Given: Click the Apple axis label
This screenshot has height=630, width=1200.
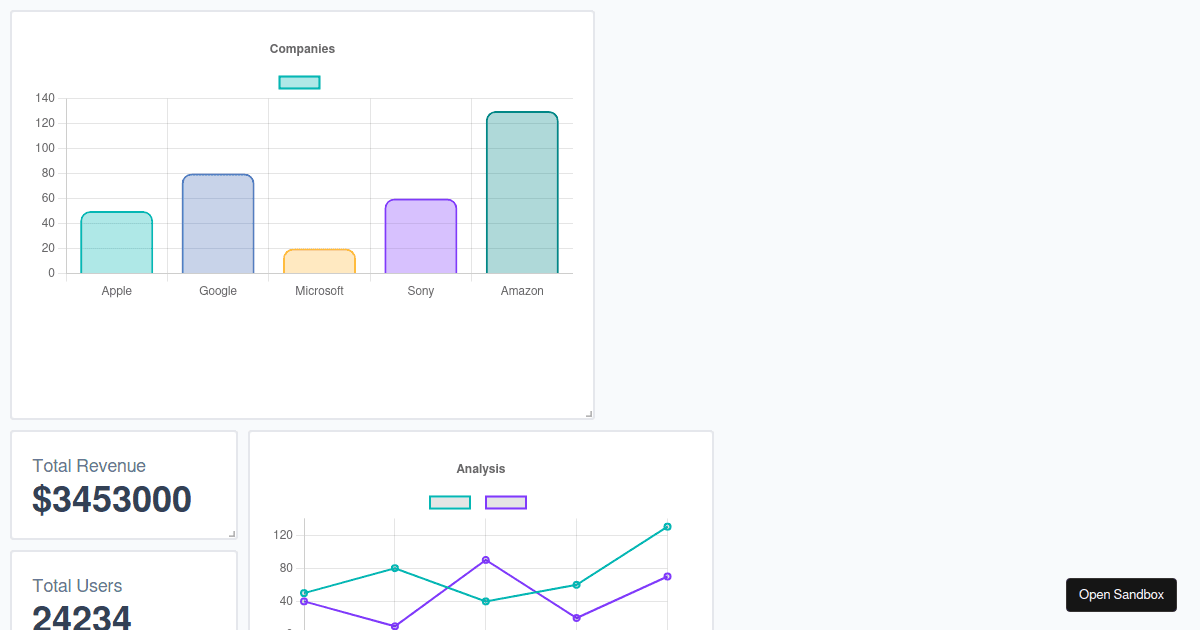Looking at the screenshot, I should click(x=117, y=291).
